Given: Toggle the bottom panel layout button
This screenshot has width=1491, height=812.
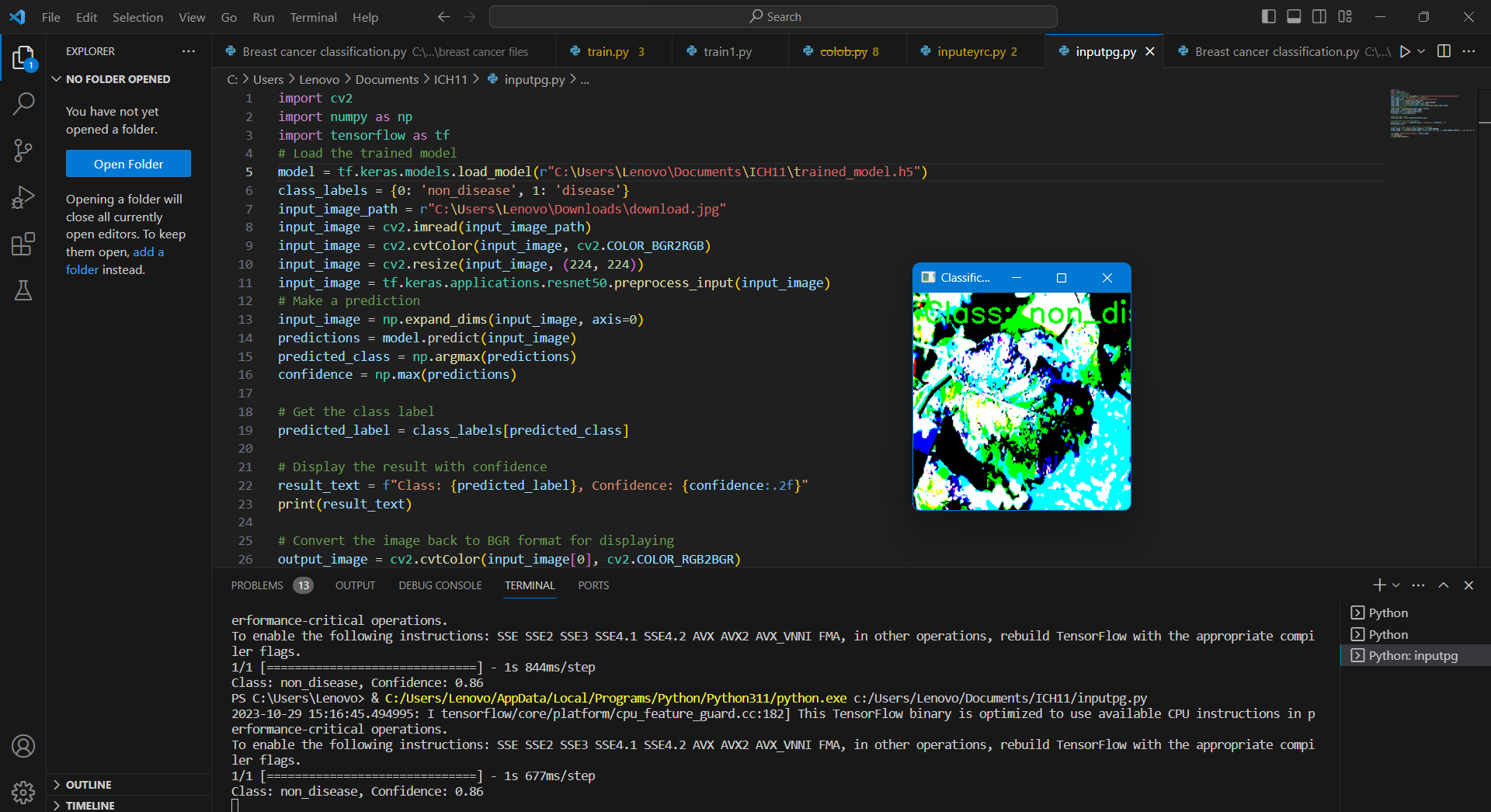Looking at the screenshot, I should point(1294,16).
